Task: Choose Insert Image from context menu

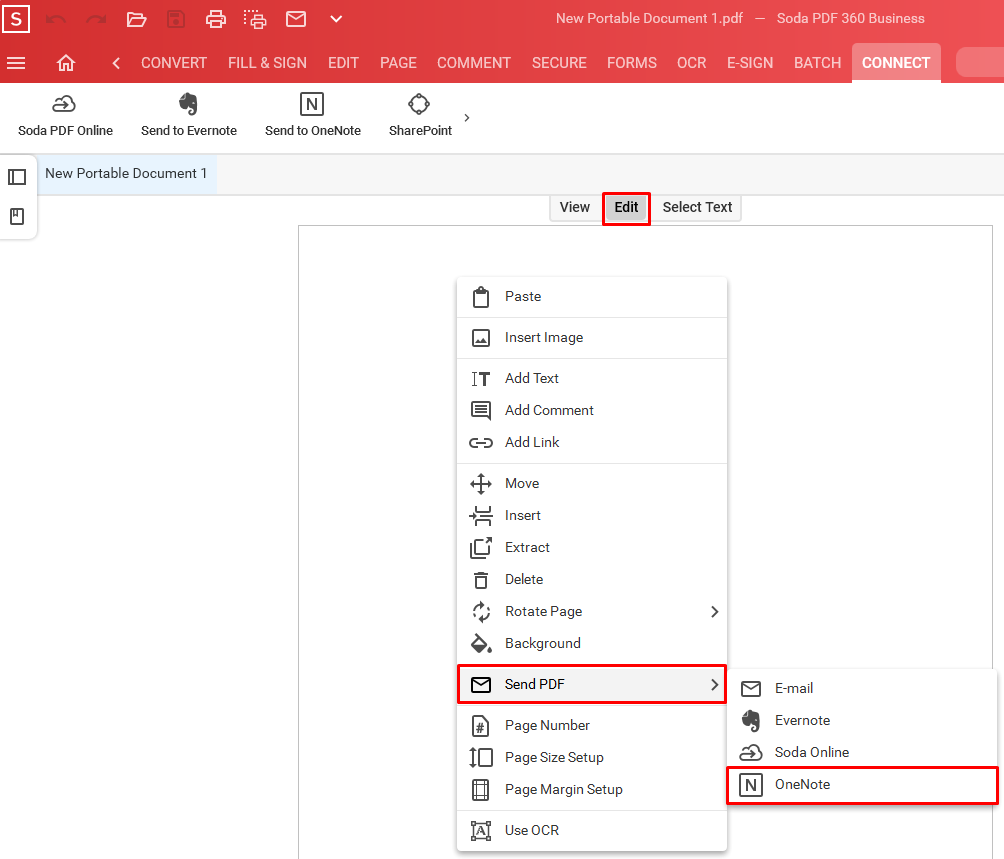Action: [x=592, y=338]
